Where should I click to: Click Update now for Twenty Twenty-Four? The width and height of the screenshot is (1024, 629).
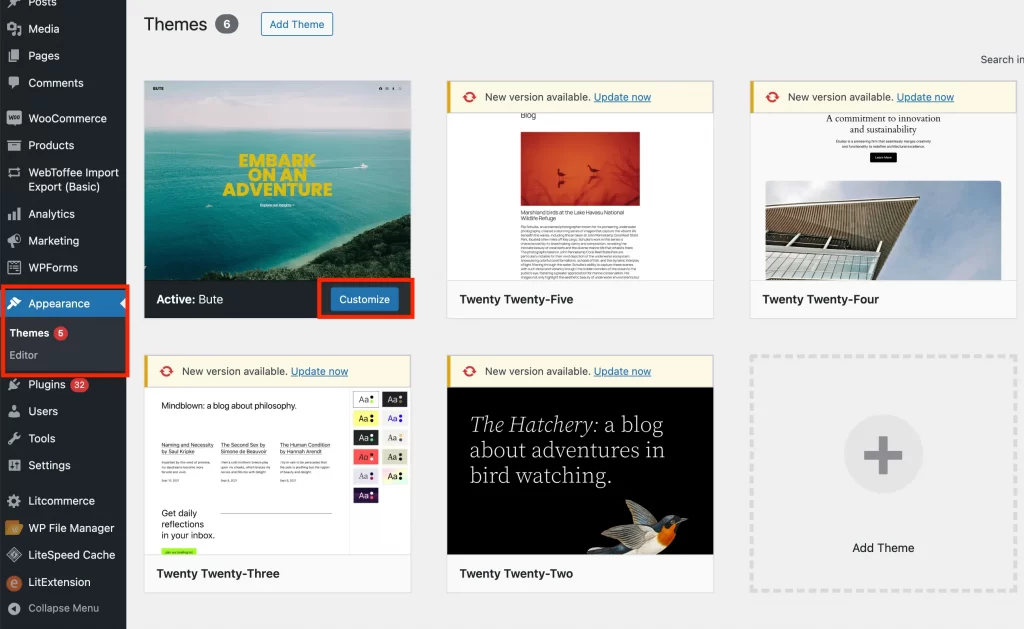[925, 97]
